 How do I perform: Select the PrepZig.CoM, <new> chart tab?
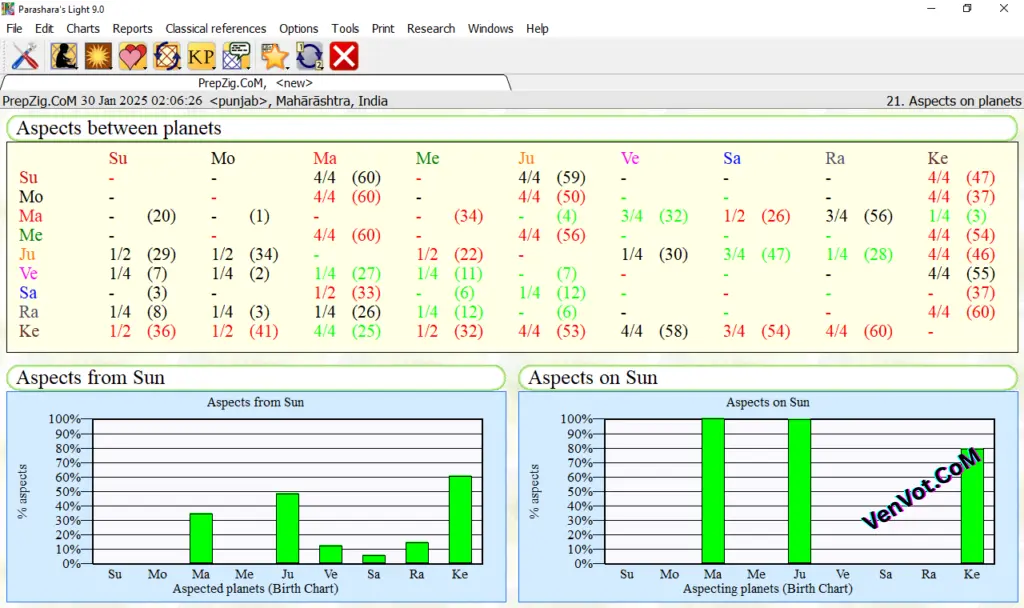(x=255, y=83)
